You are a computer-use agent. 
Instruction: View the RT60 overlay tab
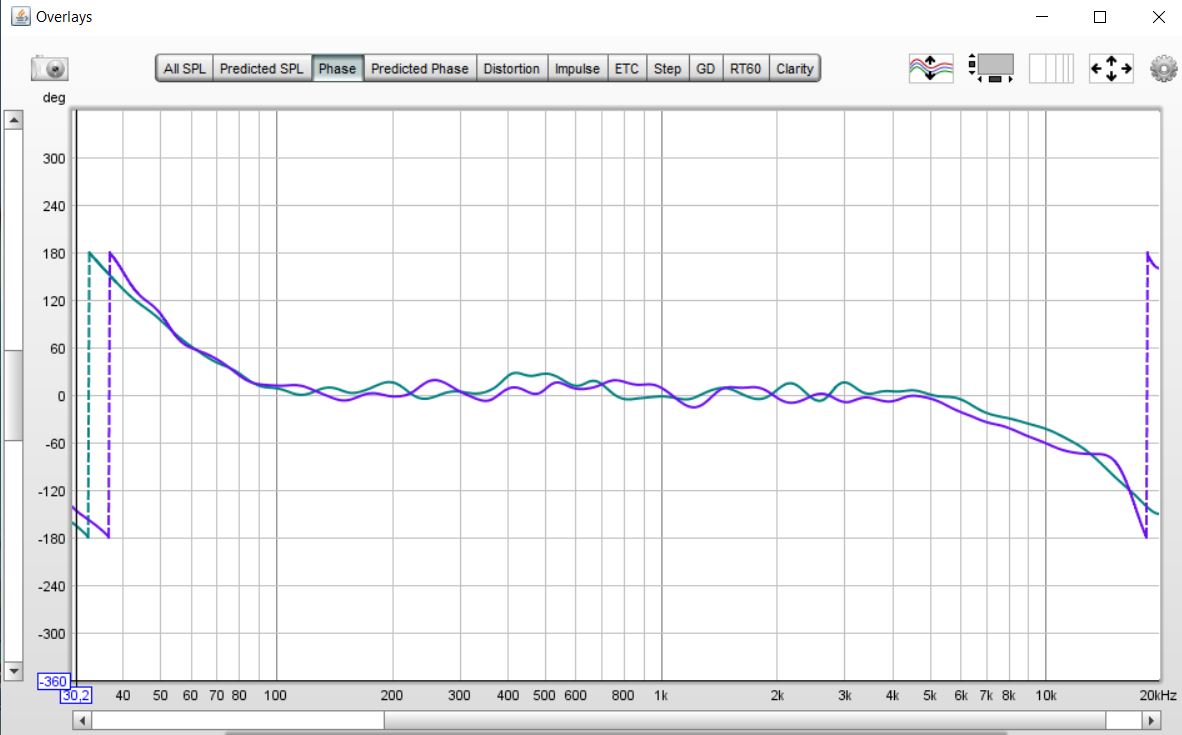pyautogui.click(x=745, y=69)
